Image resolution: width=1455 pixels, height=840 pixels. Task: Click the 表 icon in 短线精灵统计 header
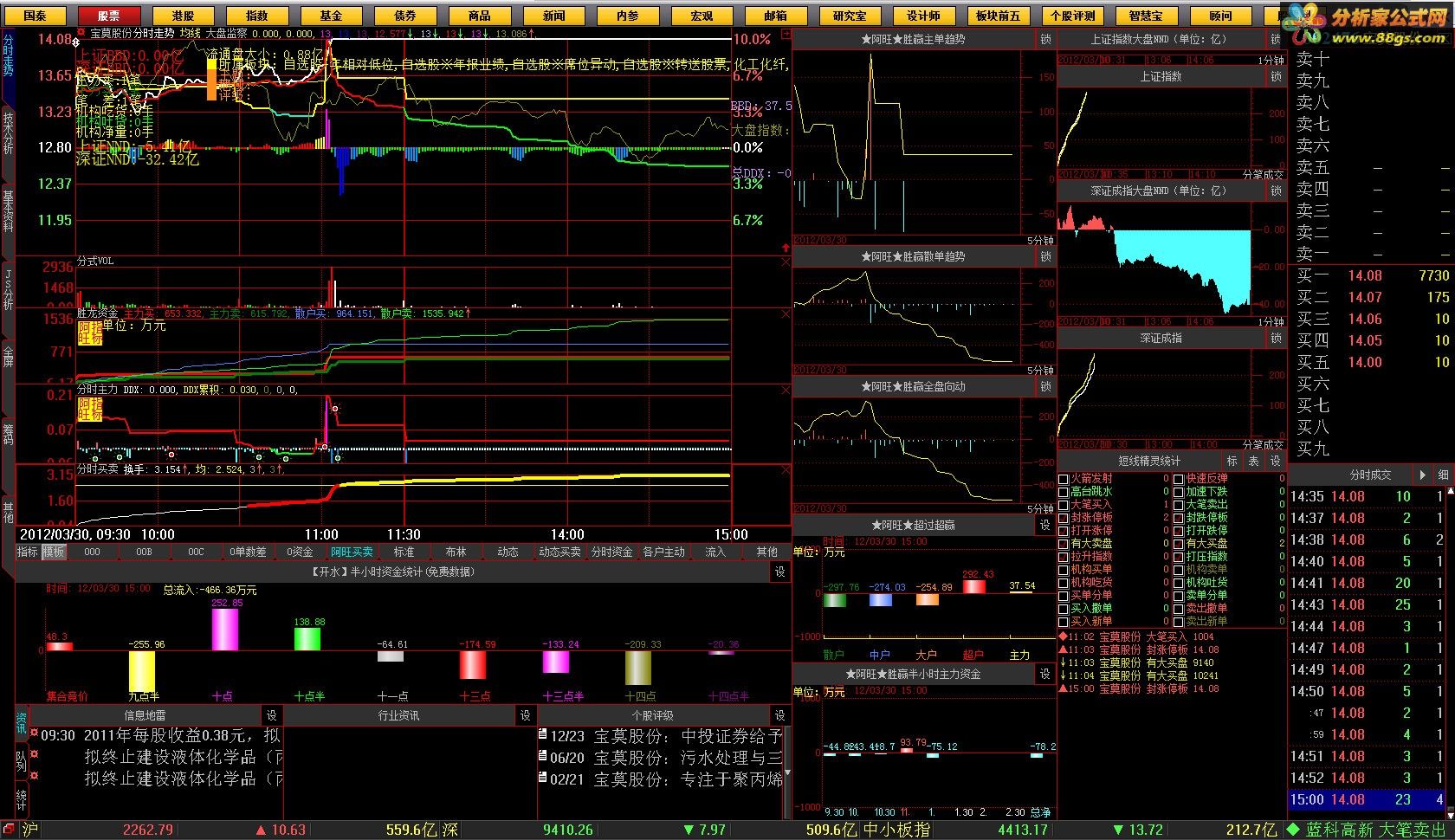point(1253,462)
